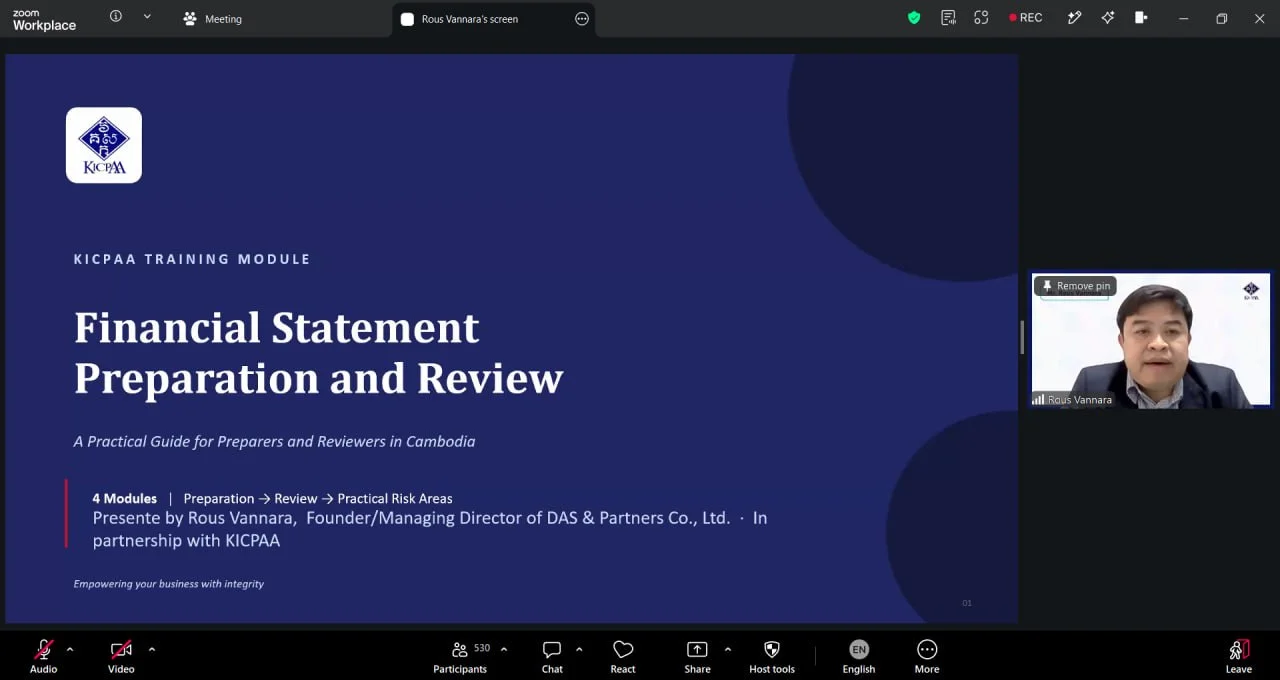Image resolution: width=1280 pixels, height=680 pixels.
Task: Leave the meeting
Action: pos(1239,656)
